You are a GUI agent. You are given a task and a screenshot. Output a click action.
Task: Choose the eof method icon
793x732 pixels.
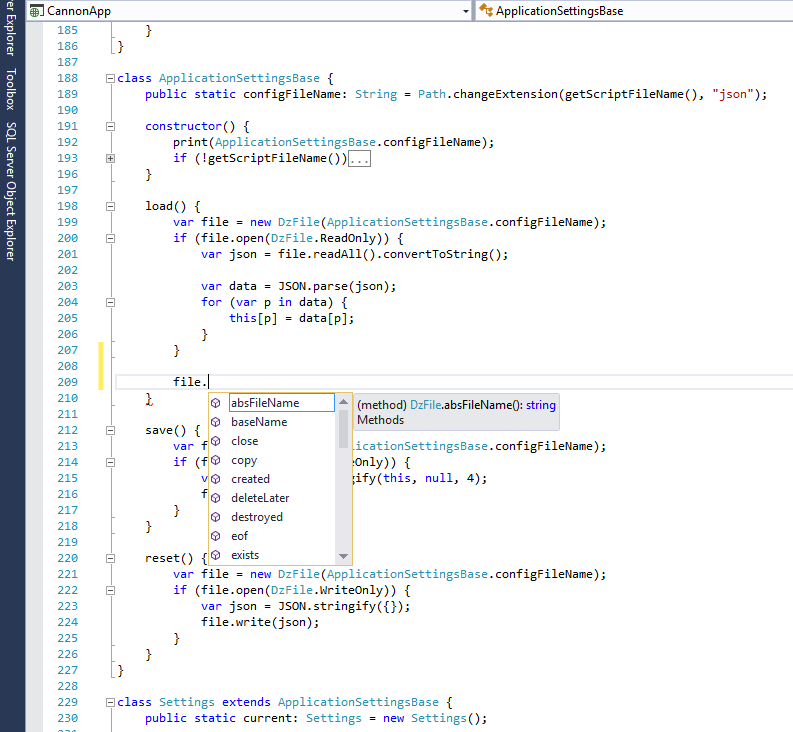click(216, 536)
